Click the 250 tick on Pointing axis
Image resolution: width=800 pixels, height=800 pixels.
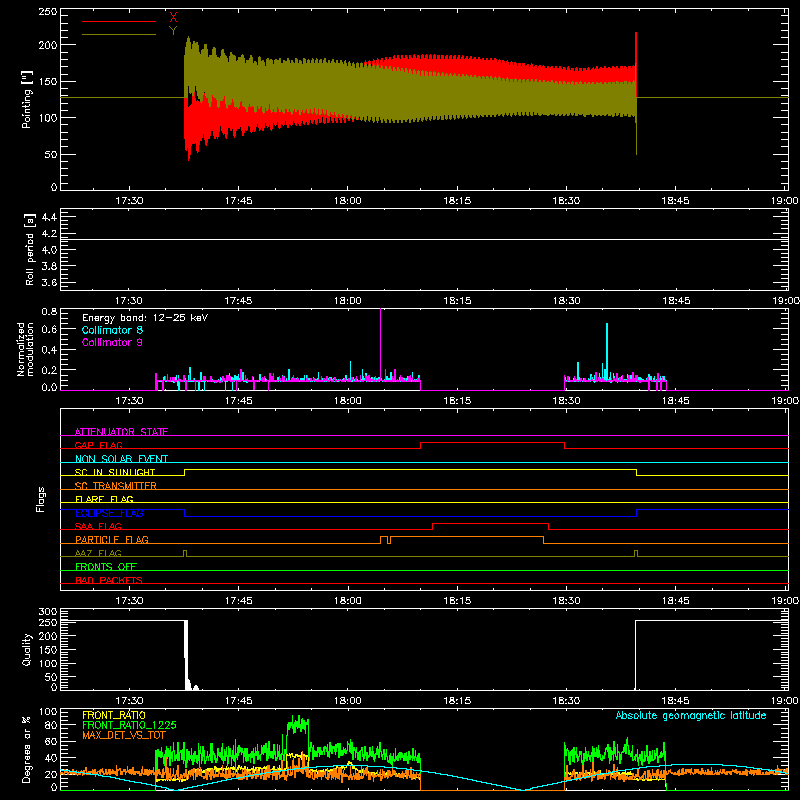pyautogui.click(x=47, y=11)
